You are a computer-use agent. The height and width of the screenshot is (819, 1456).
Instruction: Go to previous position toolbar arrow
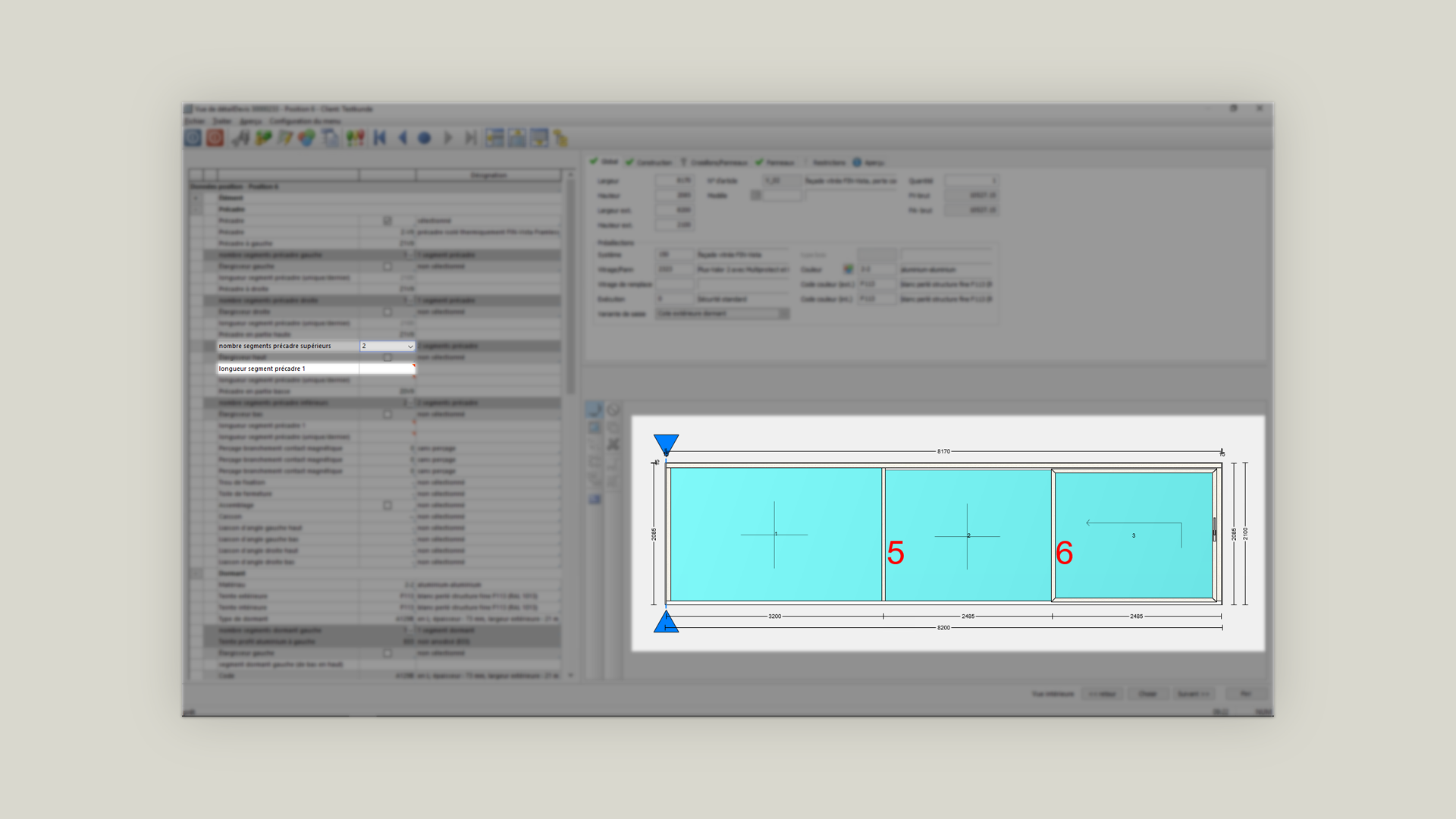pyautogui.click(x=403, y=138)
